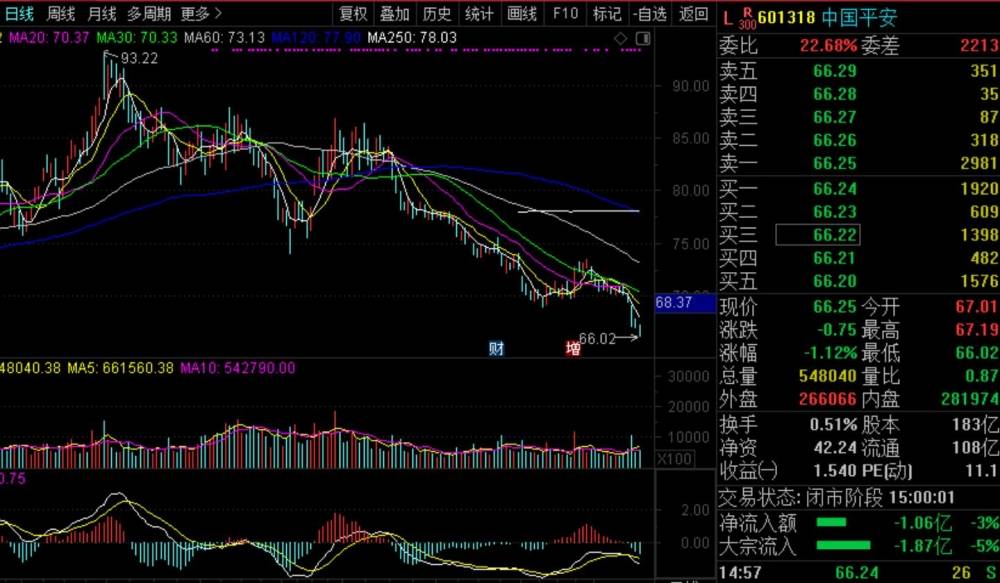Select the MA30: 70.33 indicator label
1000x583 pixels.
coord(136,38)
